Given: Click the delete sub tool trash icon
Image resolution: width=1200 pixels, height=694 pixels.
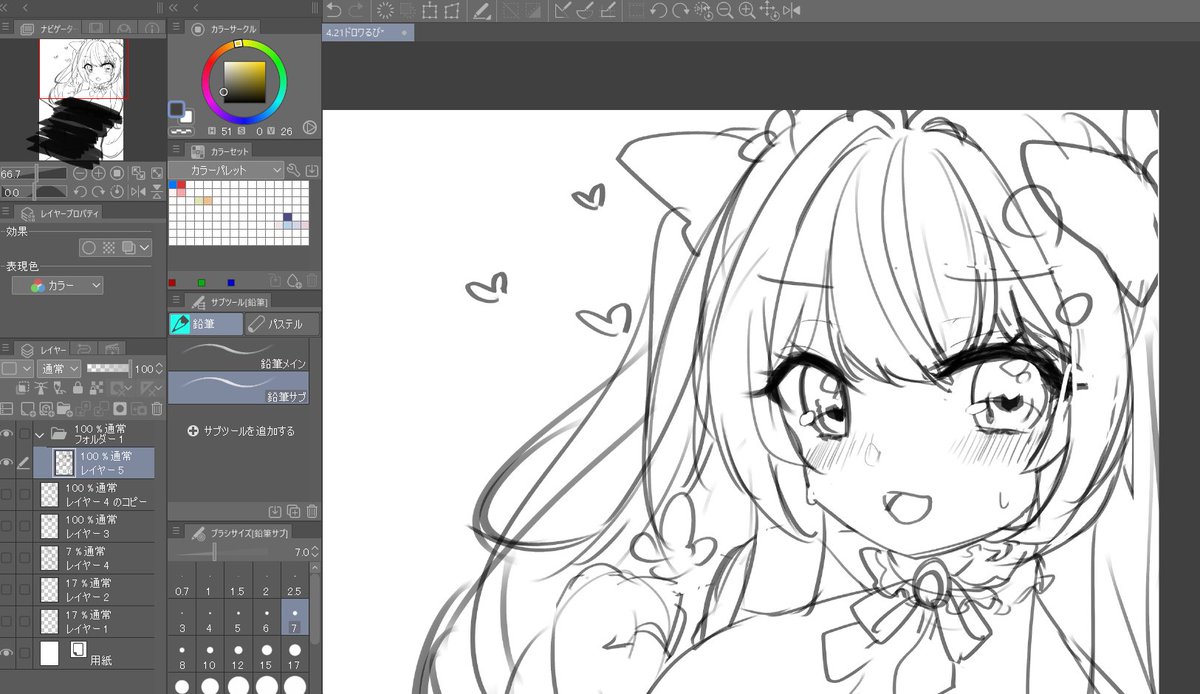Looking at the screenshot, I should click(x=312, y=511).
